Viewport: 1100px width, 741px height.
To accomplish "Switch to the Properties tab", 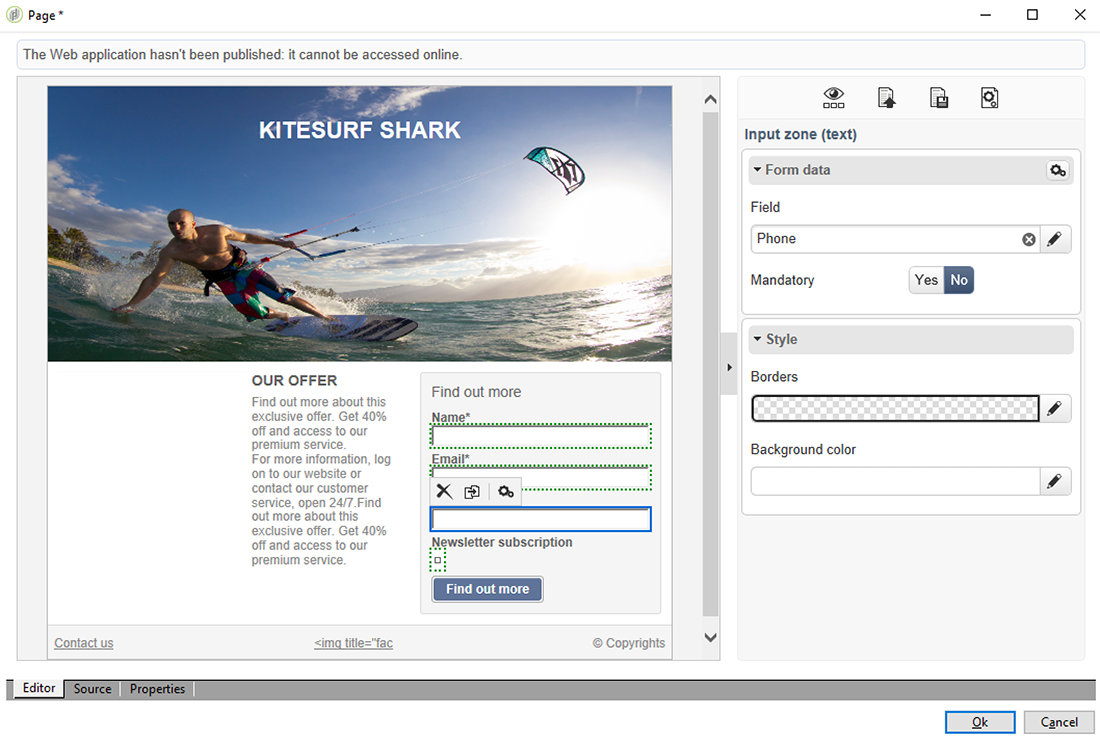I will (157, 689).
